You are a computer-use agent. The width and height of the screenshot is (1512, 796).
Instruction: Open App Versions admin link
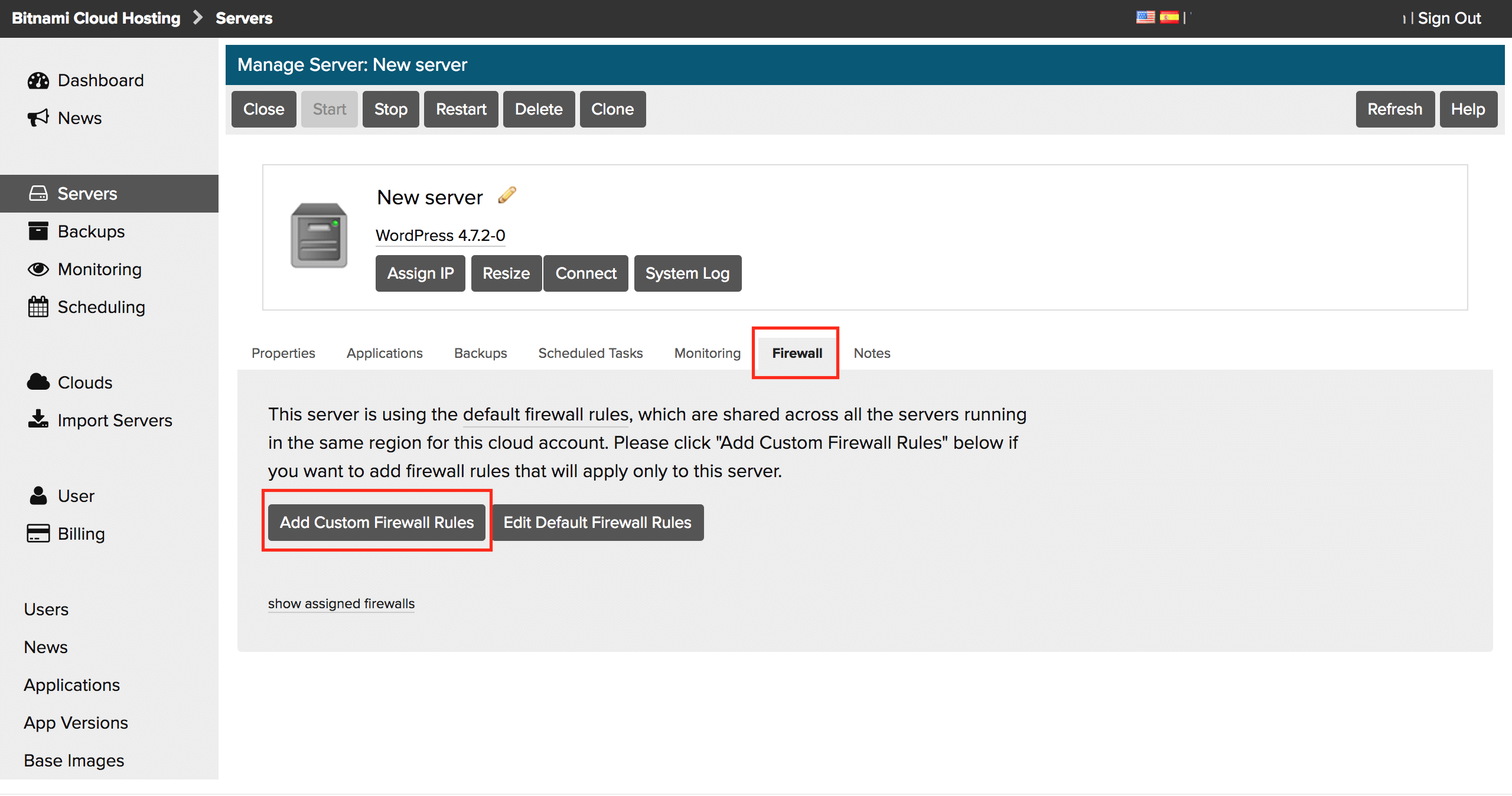76,723
